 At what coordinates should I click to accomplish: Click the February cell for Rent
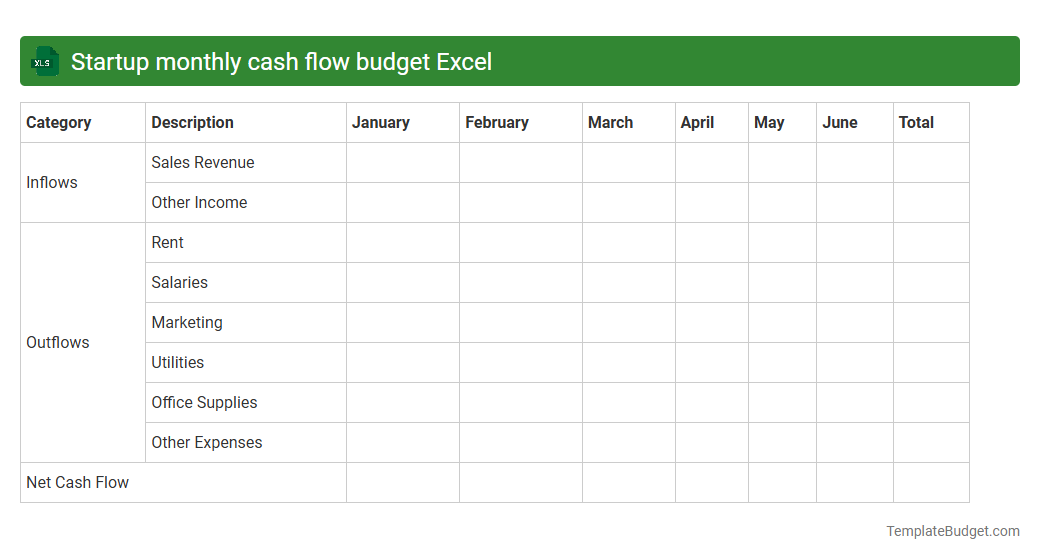tap(521, 243)
